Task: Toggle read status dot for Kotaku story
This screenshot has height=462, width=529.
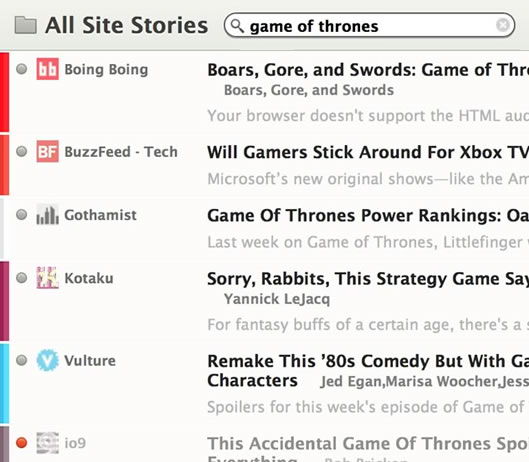Action: (22, 278)
